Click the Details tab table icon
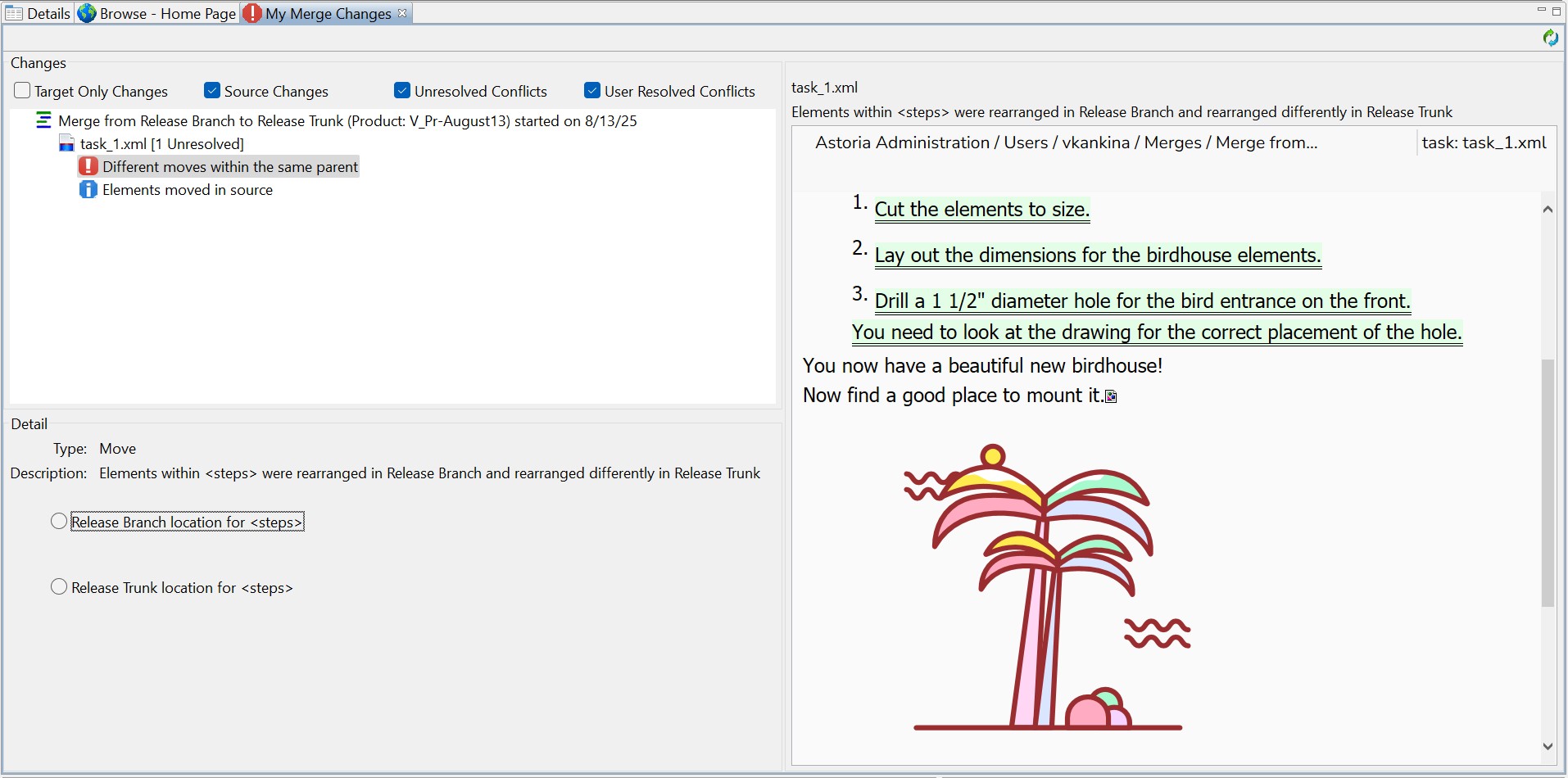Image resolution: width=1568 pixels, height=778 pixels. click(14, 13)
